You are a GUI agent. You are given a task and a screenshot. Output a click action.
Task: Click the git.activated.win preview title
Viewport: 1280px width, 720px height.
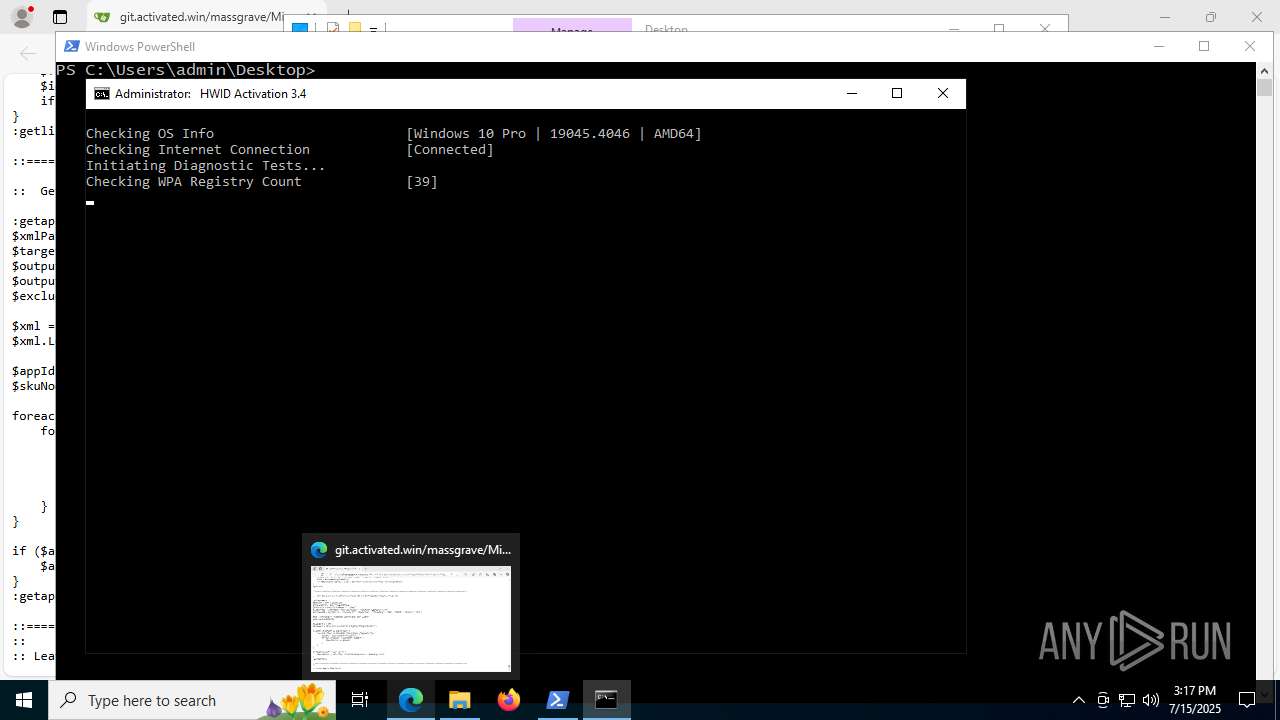423,549
